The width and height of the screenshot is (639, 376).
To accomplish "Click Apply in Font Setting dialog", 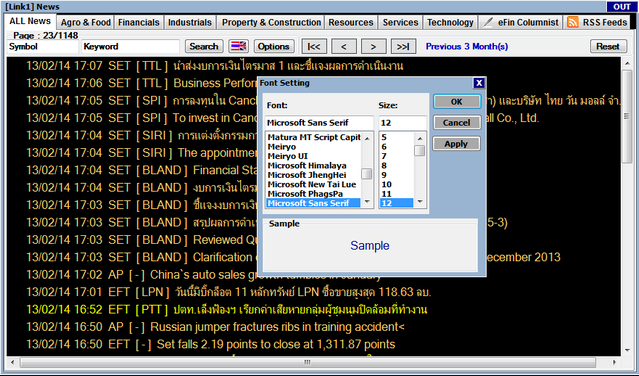I will tap(456, 144).
